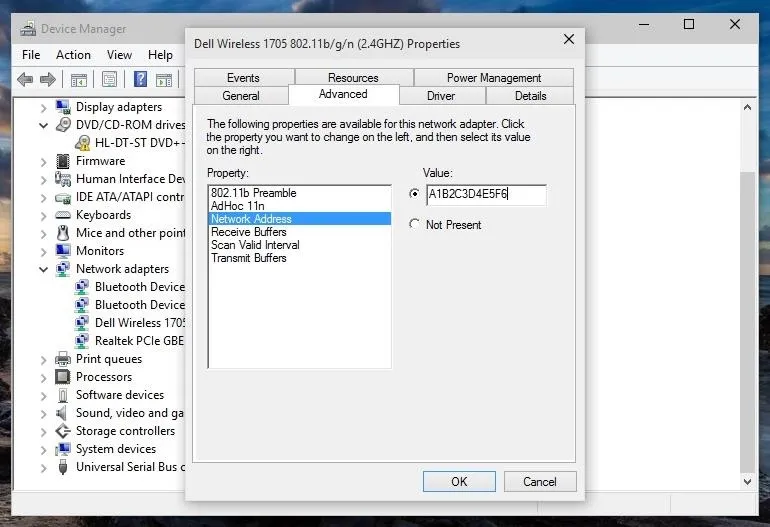Click the Keyboards icon
This screenshot has height=527, width=770.
(x=63, y=215)
